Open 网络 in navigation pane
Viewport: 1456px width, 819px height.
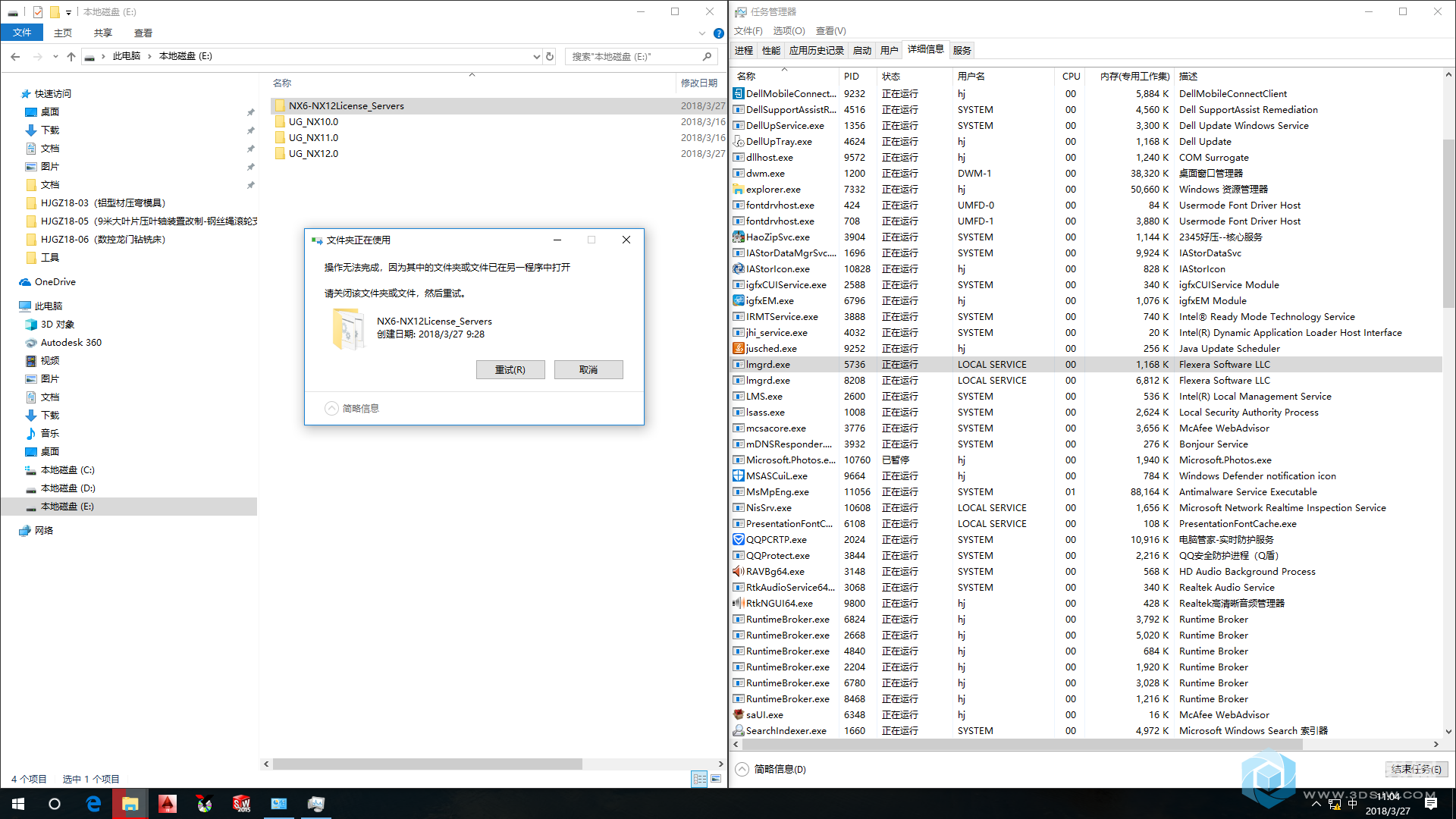click(44, 531)
